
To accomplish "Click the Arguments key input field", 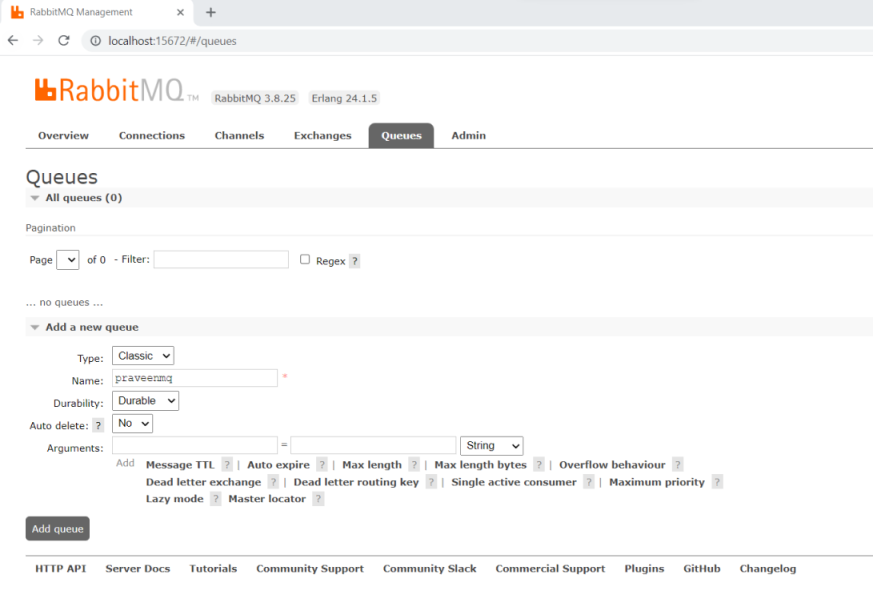I will click(x=195, y=445).
